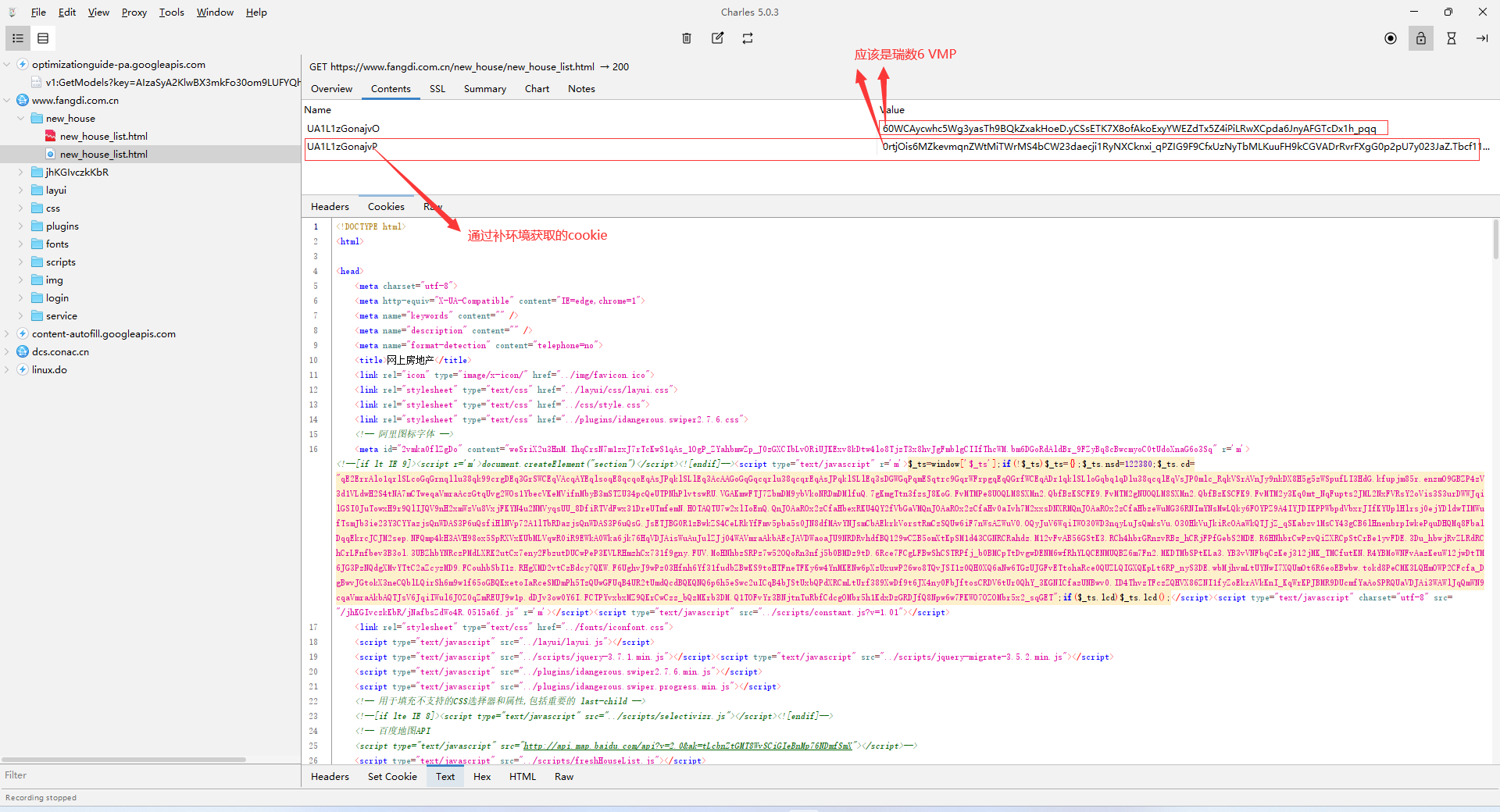Expand the css folder

point(21,208)
